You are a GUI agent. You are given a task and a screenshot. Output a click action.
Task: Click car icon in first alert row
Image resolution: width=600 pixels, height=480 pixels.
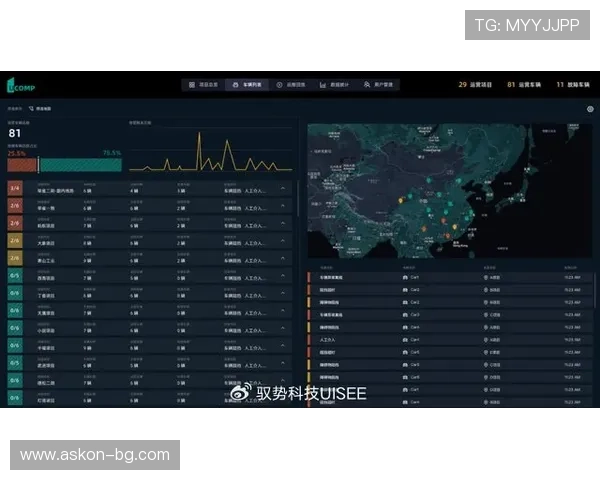(x=404, y=276)
